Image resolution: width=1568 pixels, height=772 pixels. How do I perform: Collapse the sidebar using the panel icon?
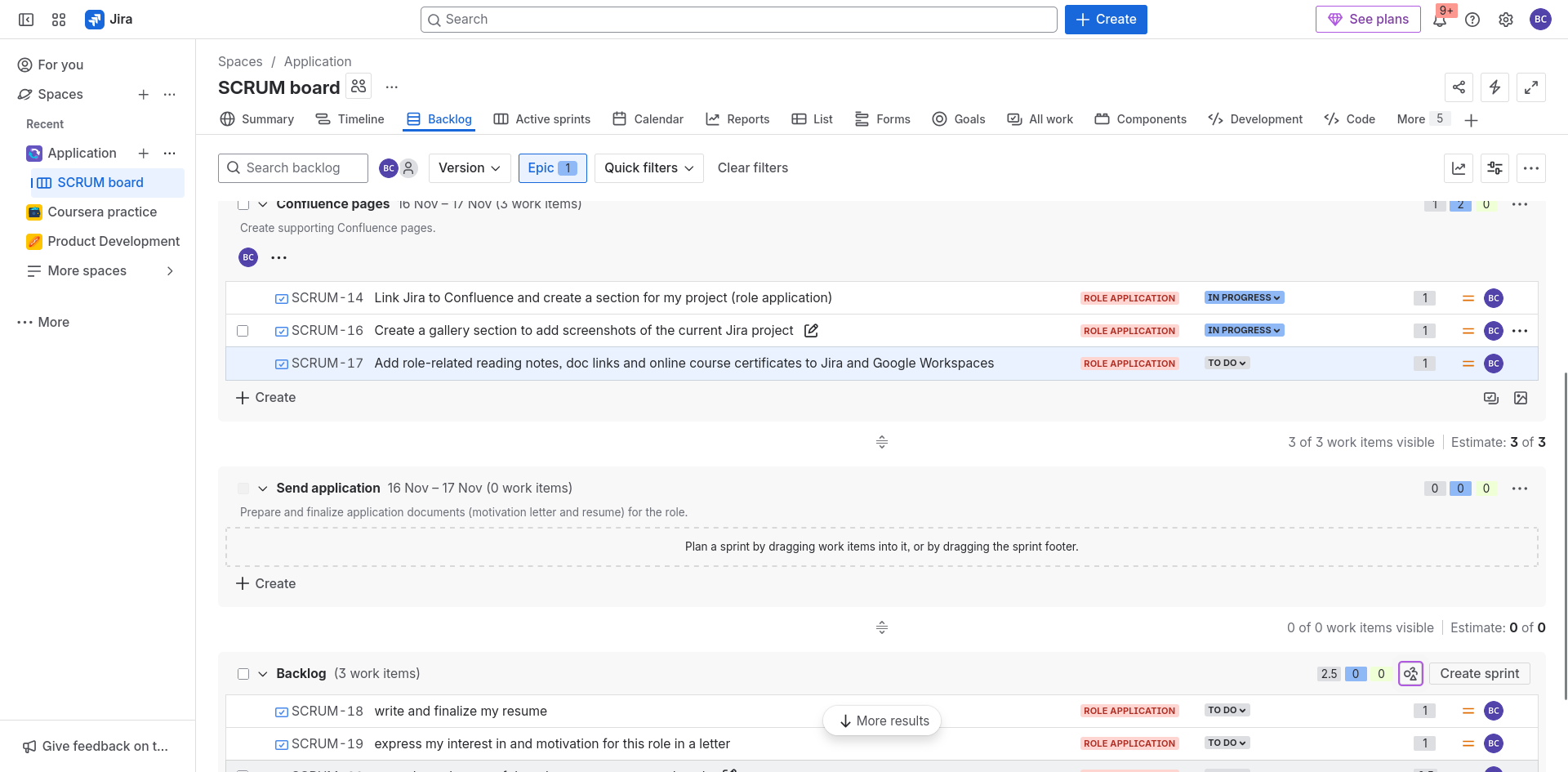[x=26, y=20]
